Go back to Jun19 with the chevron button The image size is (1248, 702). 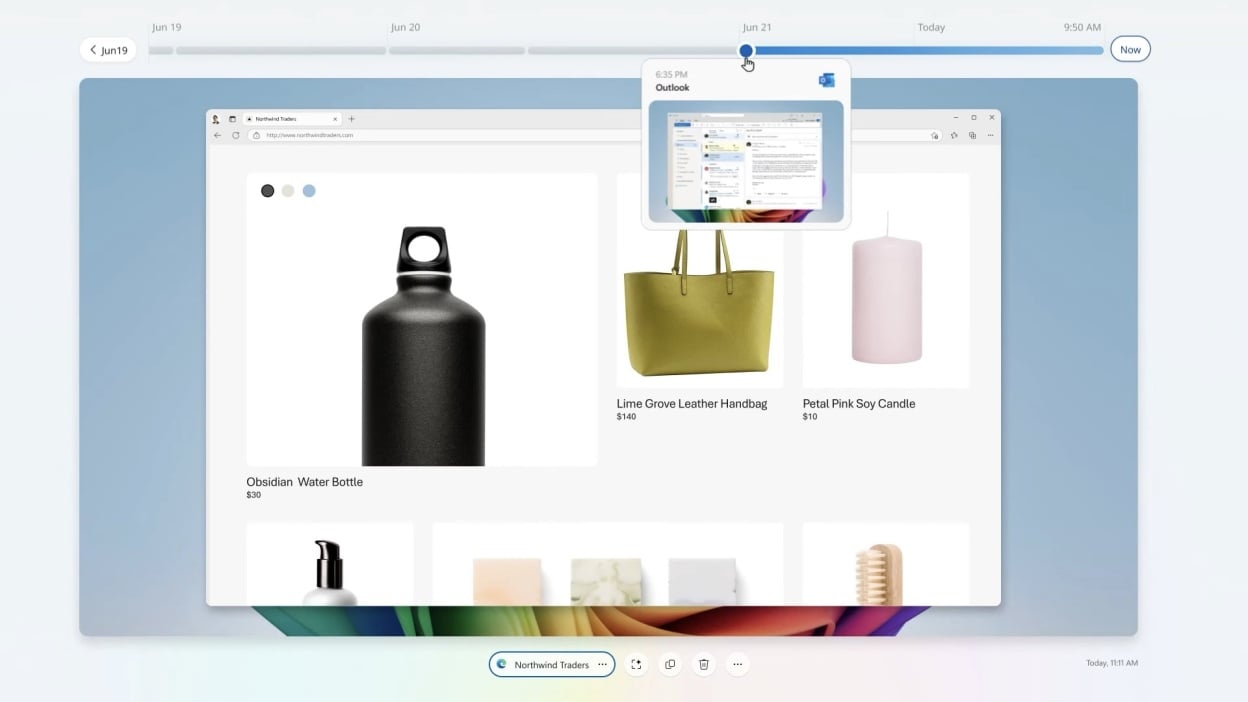(108, 50)
